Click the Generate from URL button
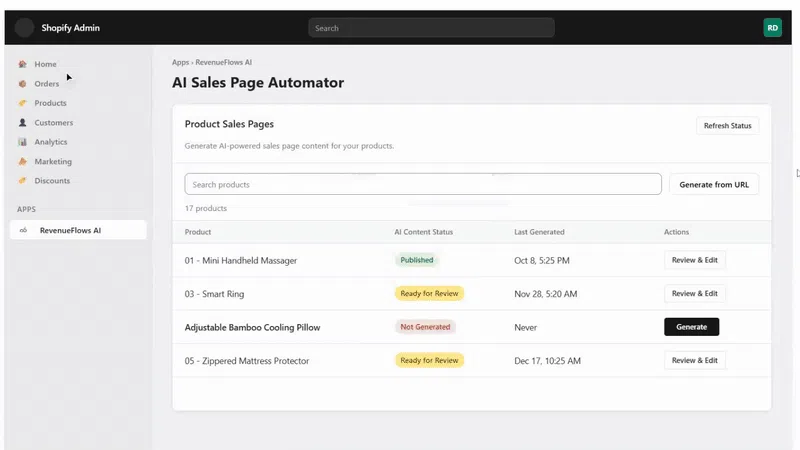This screenshot has width=800, height=450. coord(714,185)
